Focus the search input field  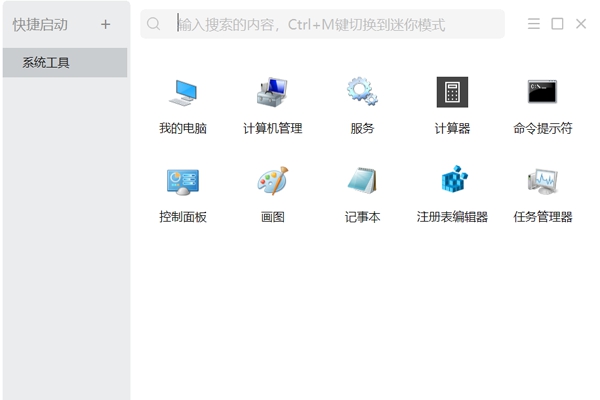(x=330, y=24)
